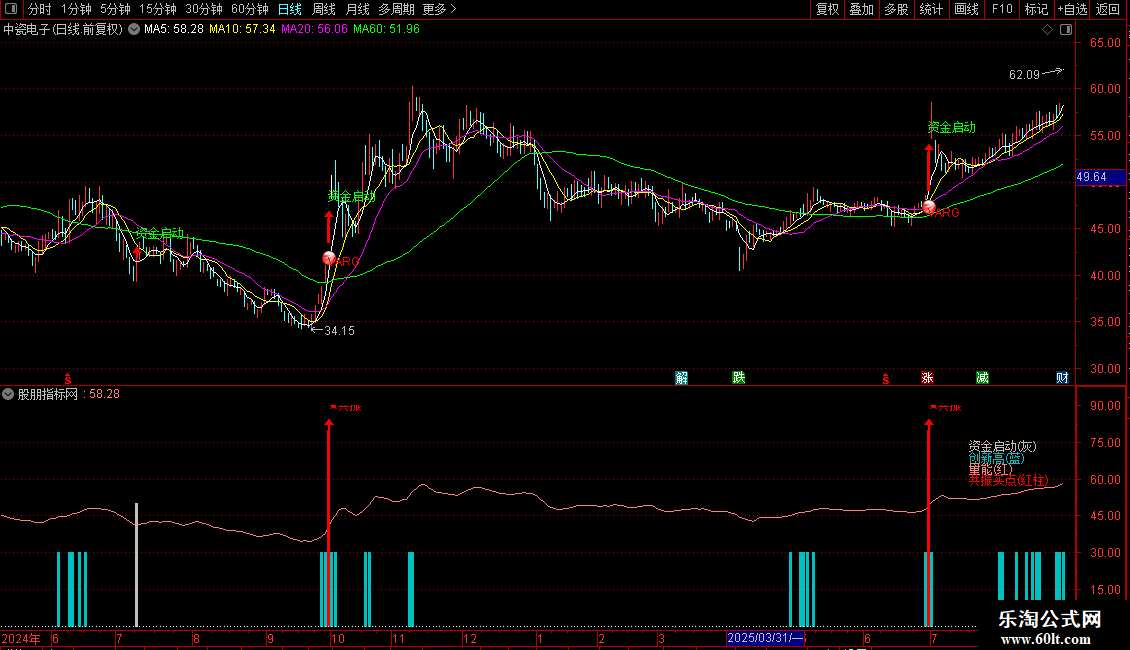The width and height of the screenshot is (1130, 650).
Task: Click the 资金启动 label near October
Action: pos(352,197)
